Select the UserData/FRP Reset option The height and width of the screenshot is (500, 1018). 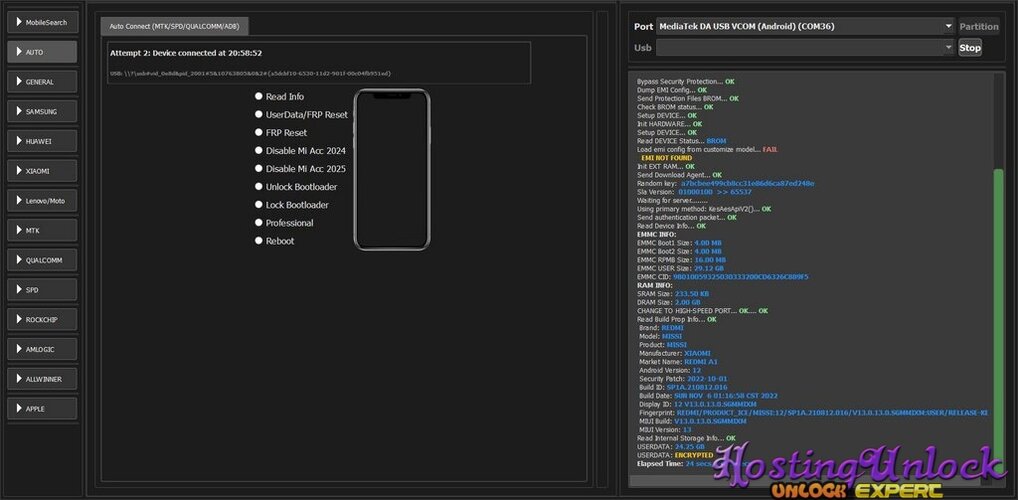pyautogui.click(x=301, y=114)
